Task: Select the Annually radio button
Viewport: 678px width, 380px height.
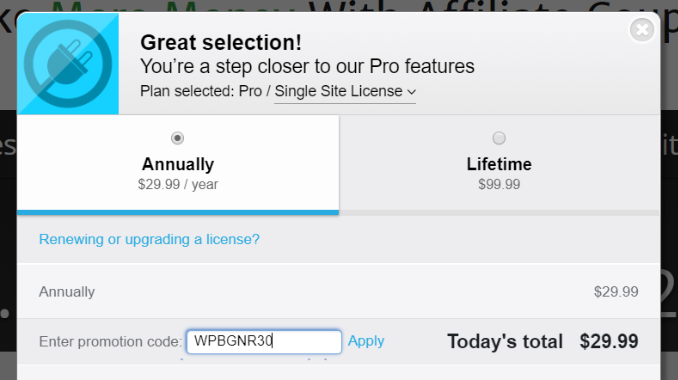Action: tap(177, 138)
